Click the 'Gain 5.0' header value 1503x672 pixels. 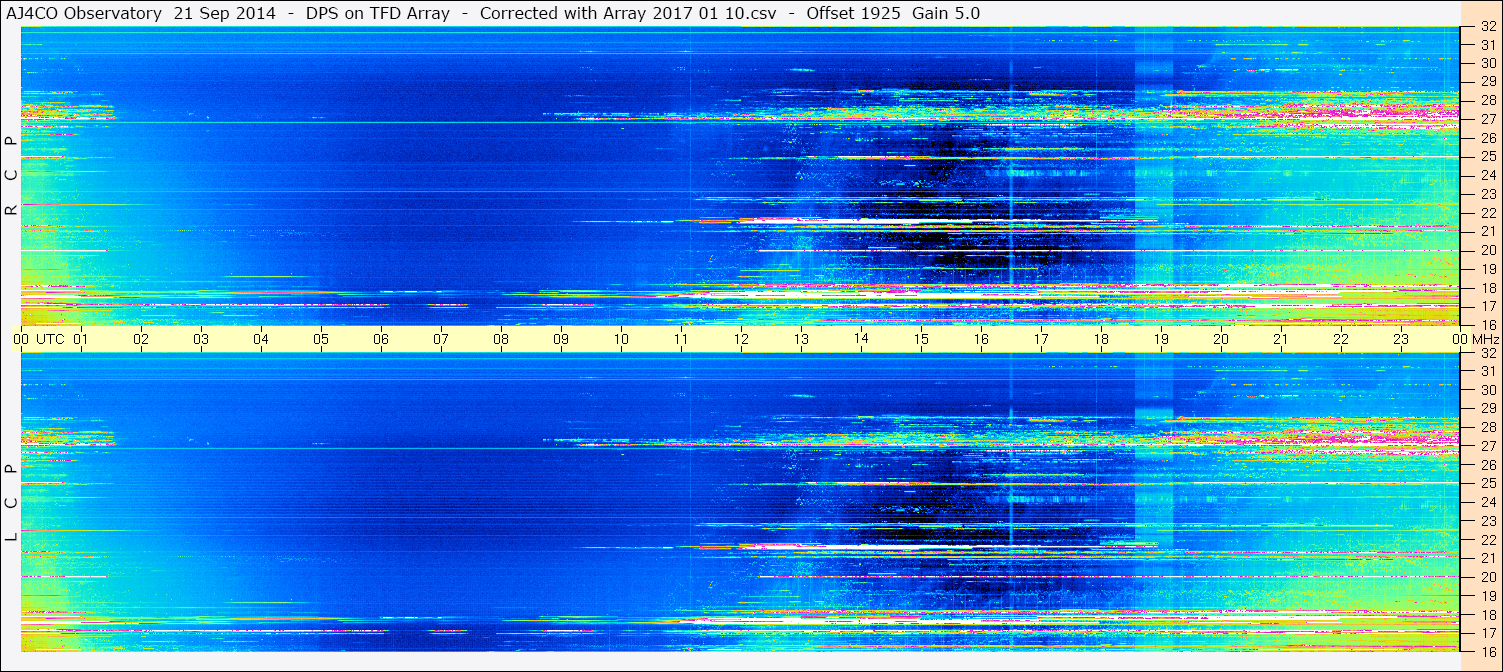tap(946, 13)
